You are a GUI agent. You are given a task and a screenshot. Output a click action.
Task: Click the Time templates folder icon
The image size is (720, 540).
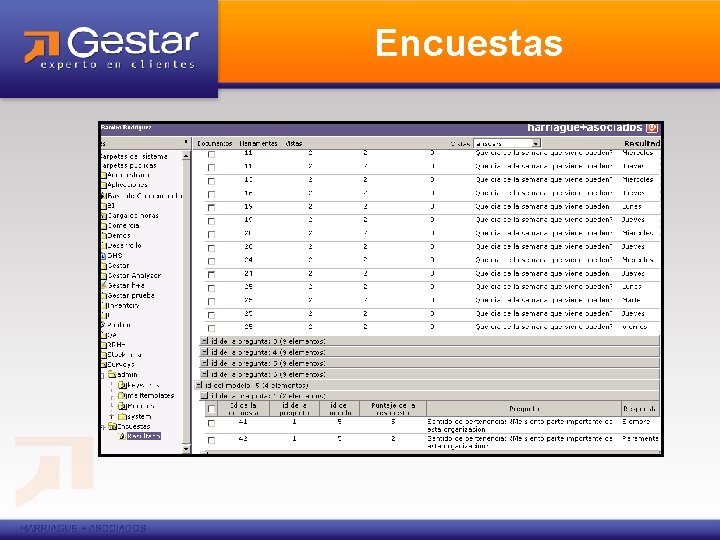click(122, 395)
